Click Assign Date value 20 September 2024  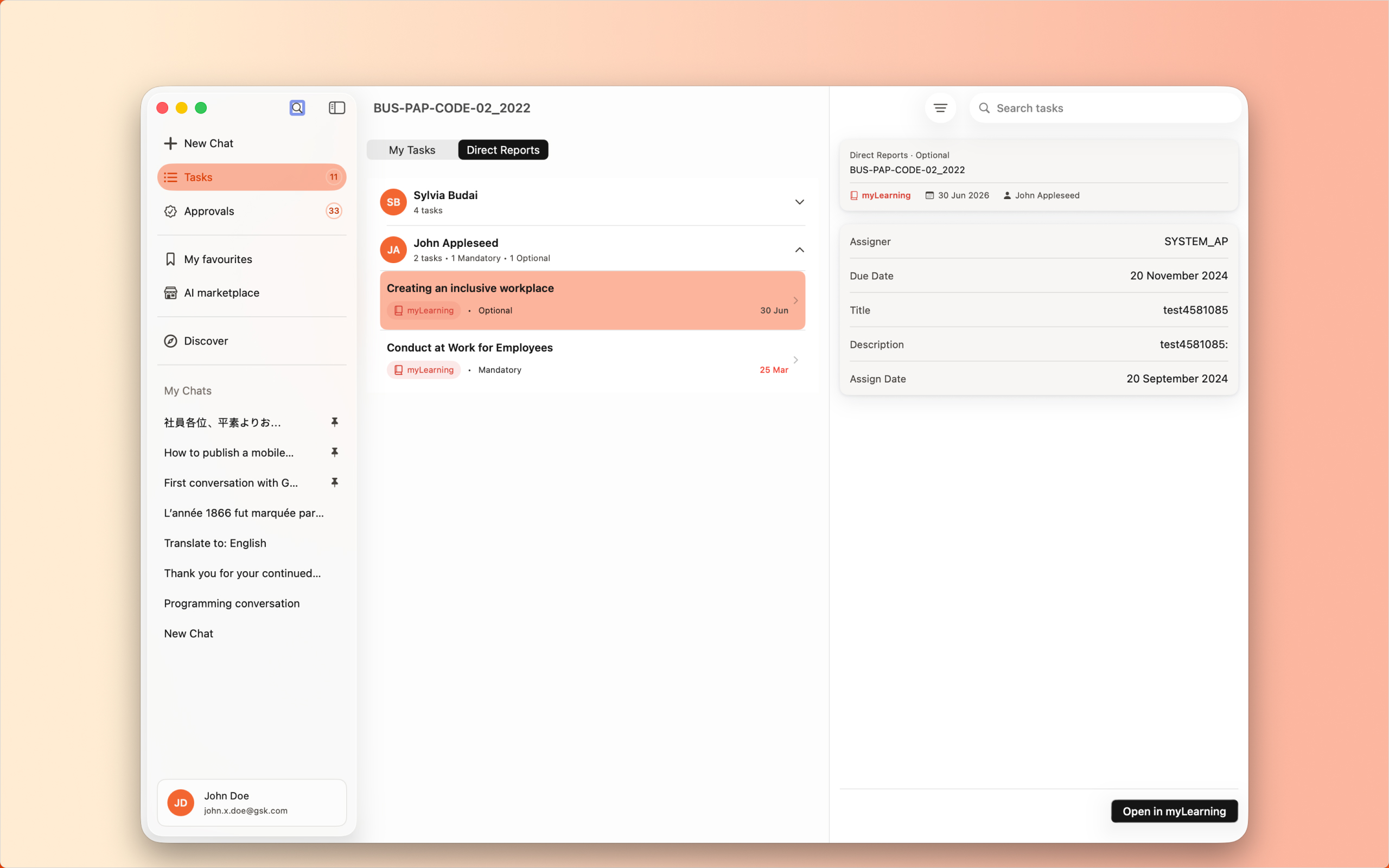(1177, 379)
